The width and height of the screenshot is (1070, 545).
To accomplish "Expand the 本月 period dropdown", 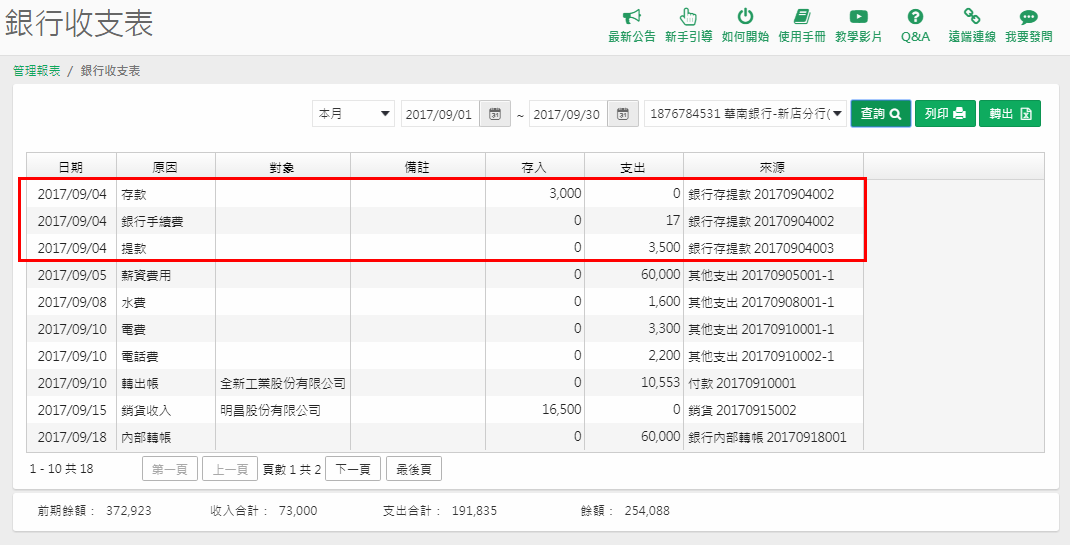I will [353, 114].
